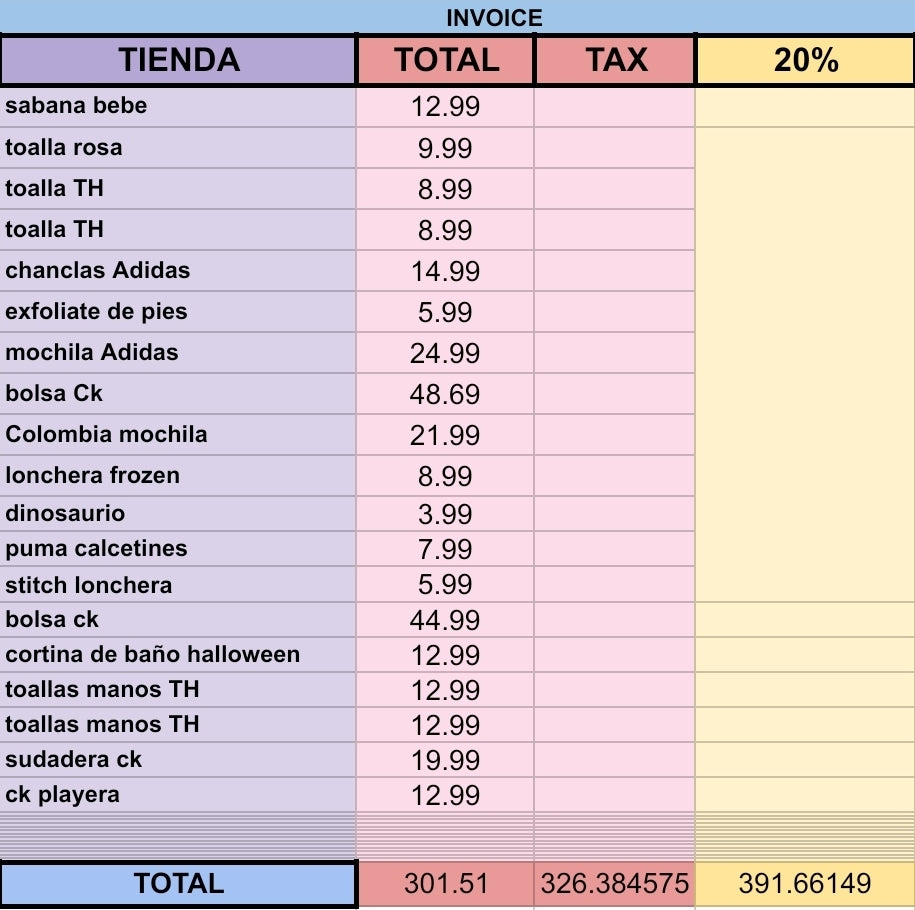Select the "sabana bebe" item cell
915x910 pixels.
(x=178, y=106)
